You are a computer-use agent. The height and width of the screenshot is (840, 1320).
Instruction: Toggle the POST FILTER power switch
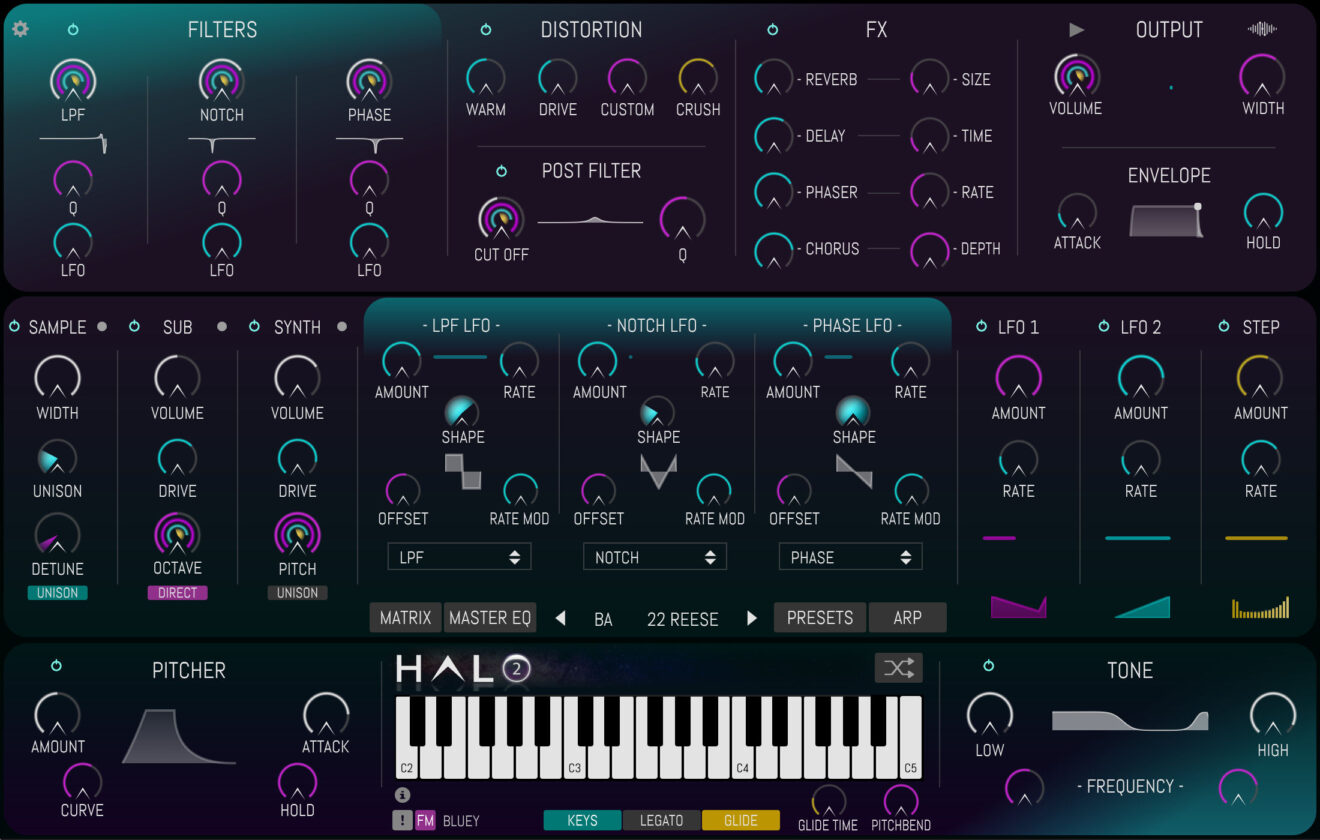pyautogui.click(x=500, y=171)
